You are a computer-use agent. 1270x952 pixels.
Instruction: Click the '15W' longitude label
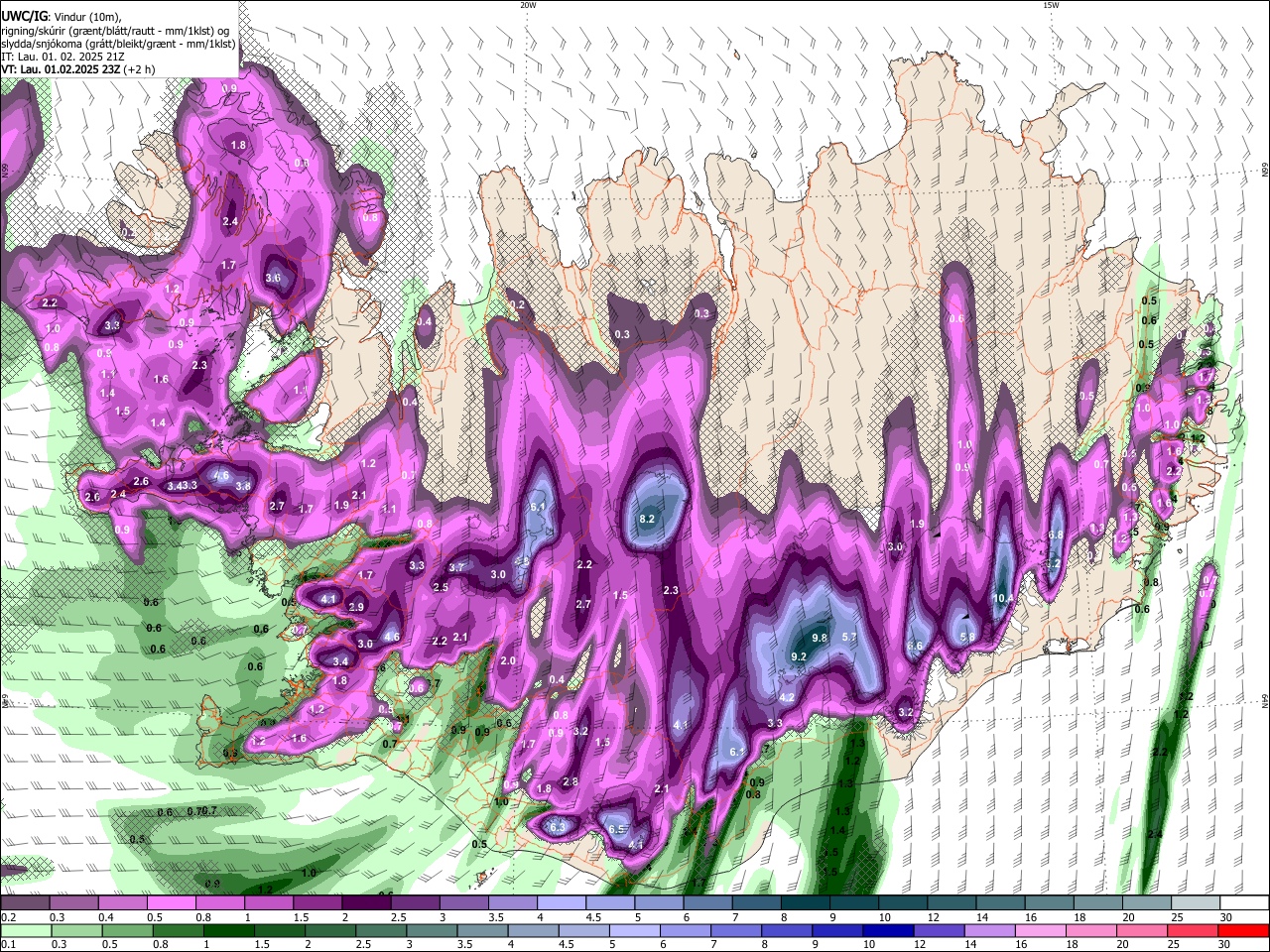tap(1051, 5)
